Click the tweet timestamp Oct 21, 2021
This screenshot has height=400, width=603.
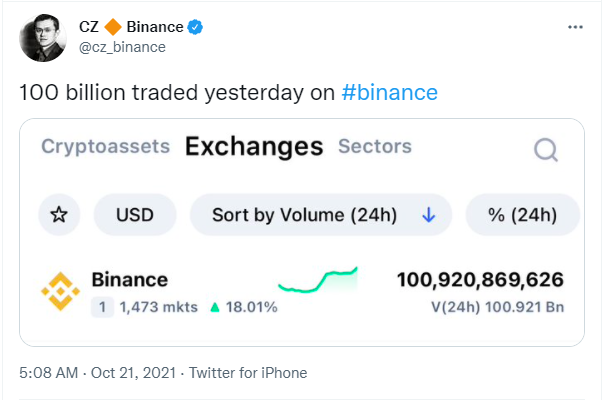click(133, 373)
